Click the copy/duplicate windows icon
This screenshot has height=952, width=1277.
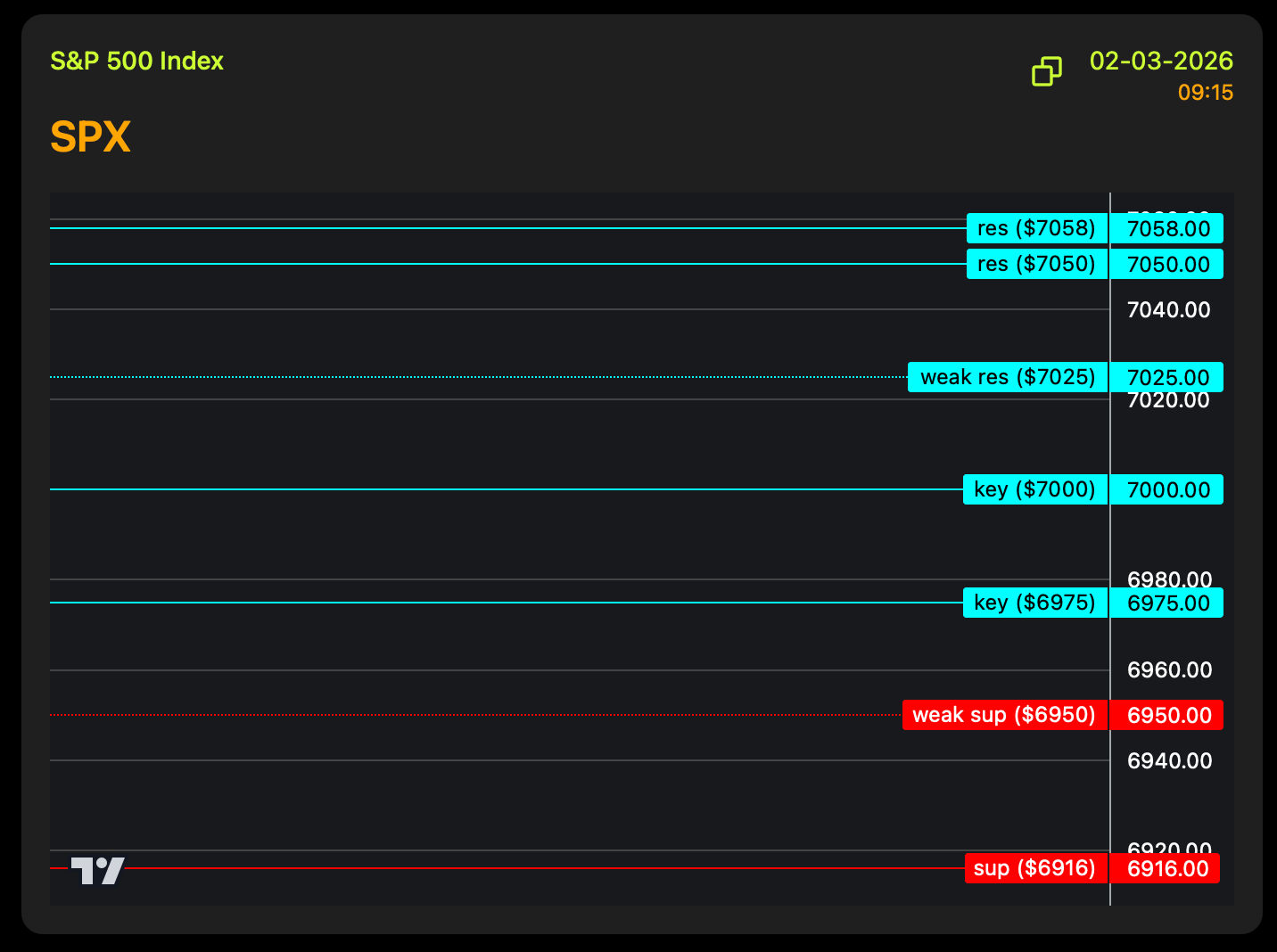point(1047,71)
